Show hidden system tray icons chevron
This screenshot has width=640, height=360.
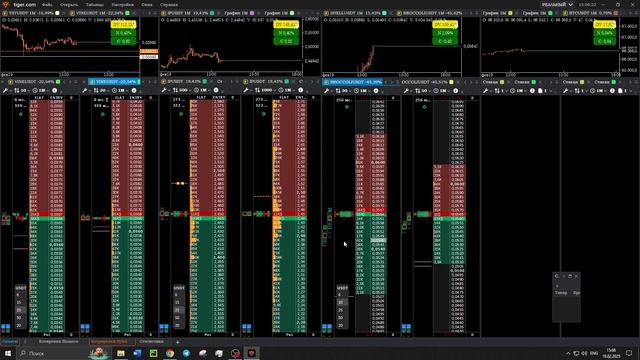point(568,353)
